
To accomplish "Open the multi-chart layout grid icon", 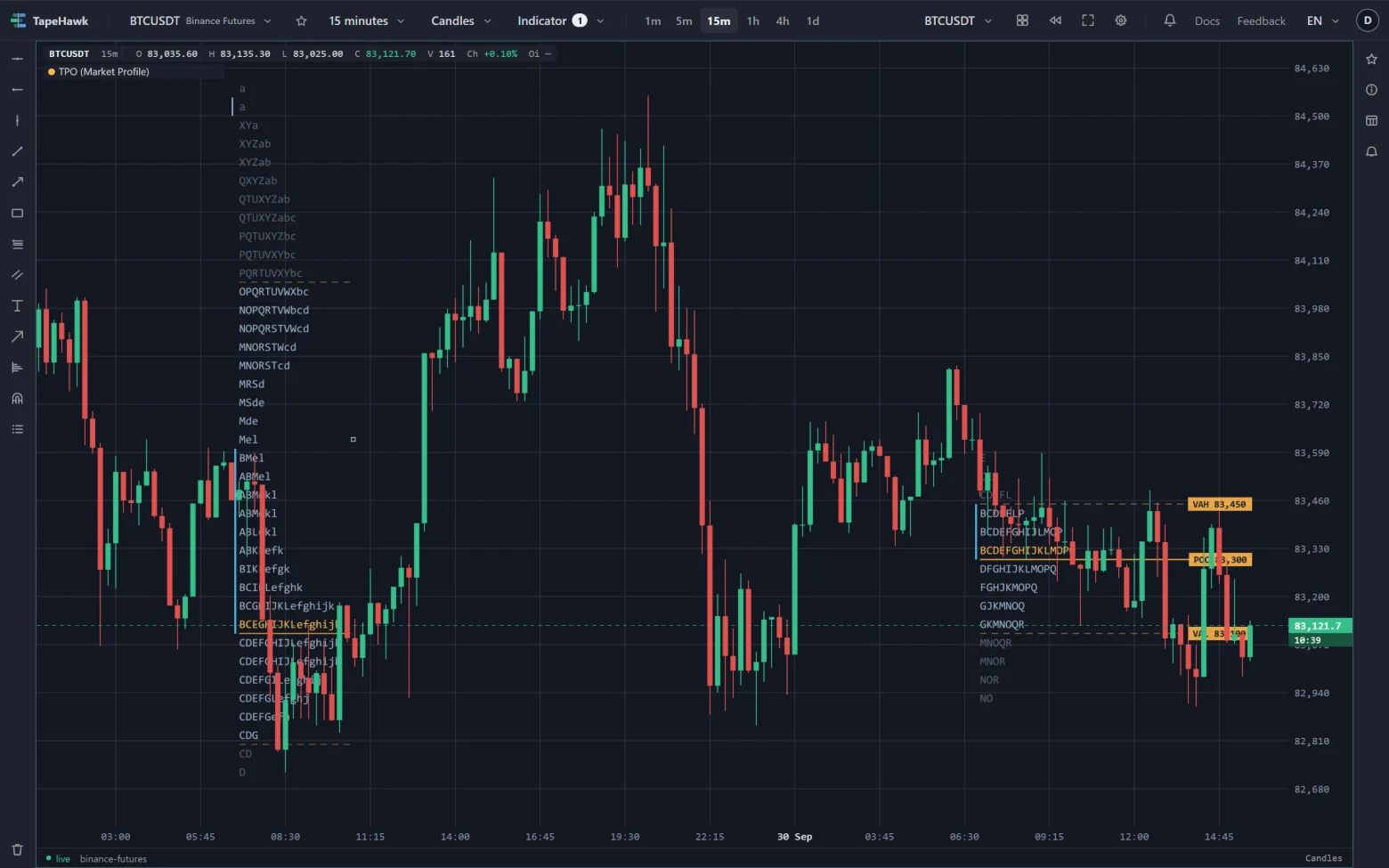I will pyautogui.click(x=1022, y=20).
